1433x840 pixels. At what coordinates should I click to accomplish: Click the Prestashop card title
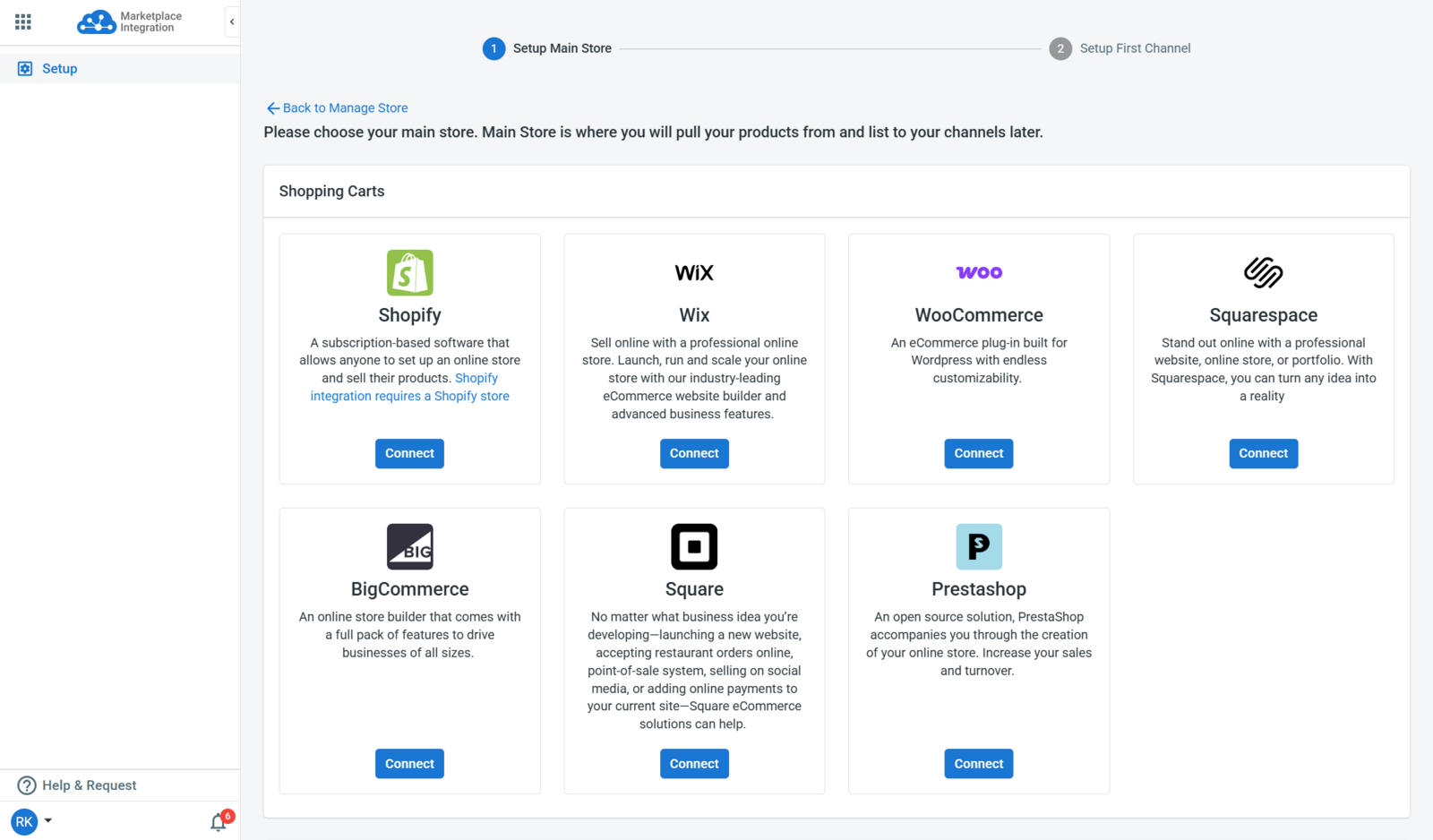coord(979,589)
